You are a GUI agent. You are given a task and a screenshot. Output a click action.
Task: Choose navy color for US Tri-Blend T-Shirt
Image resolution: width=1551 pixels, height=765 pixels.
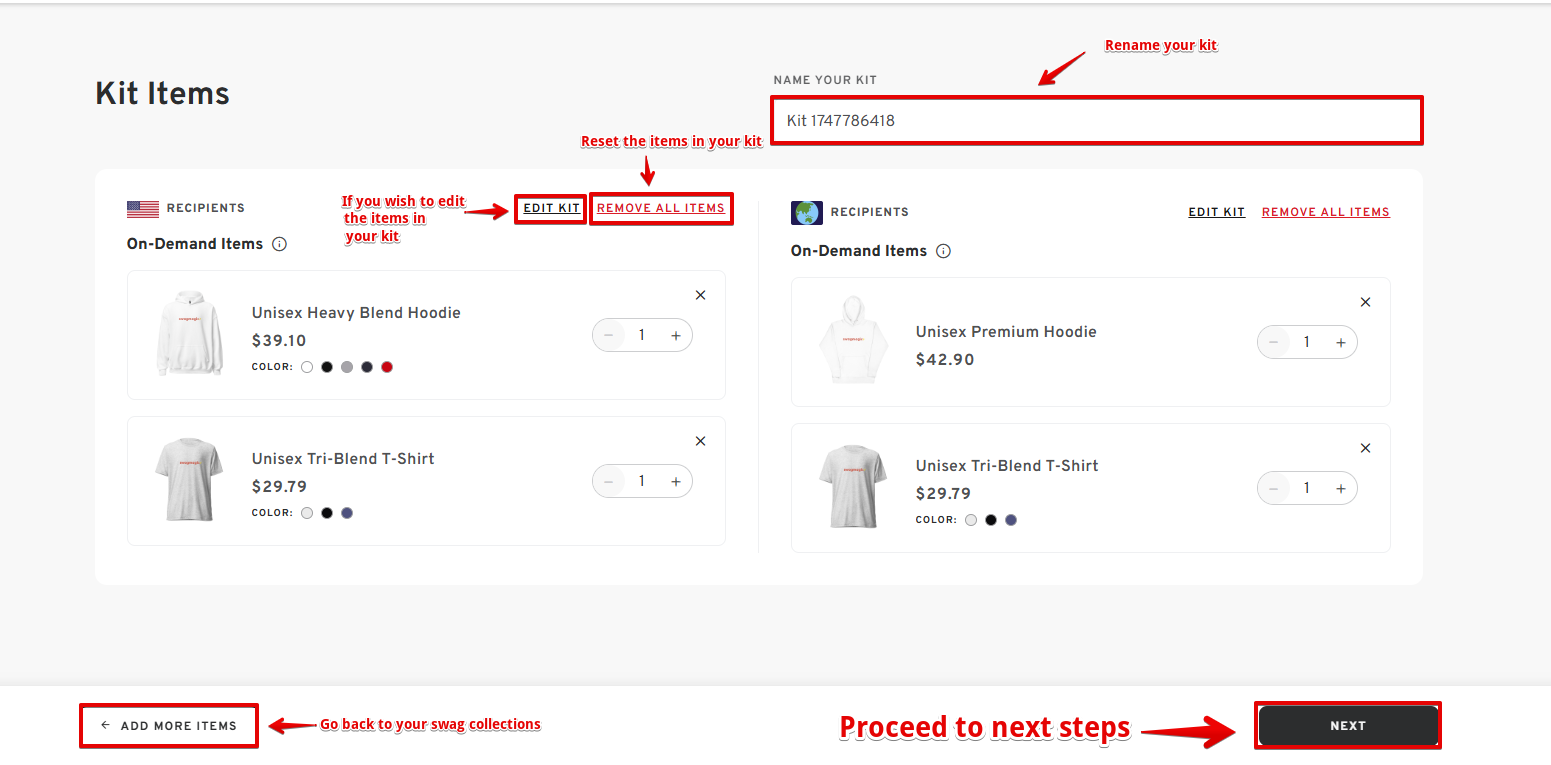pyautogui.click(x=347, y=513)
